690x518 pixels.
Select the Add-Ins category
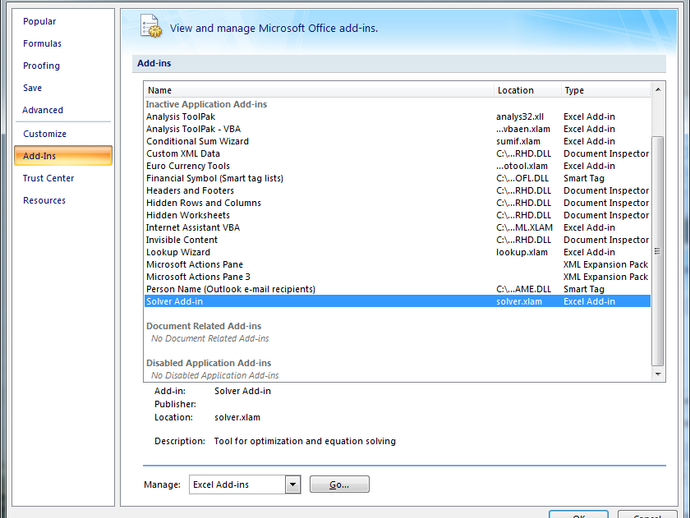point(63,156)
